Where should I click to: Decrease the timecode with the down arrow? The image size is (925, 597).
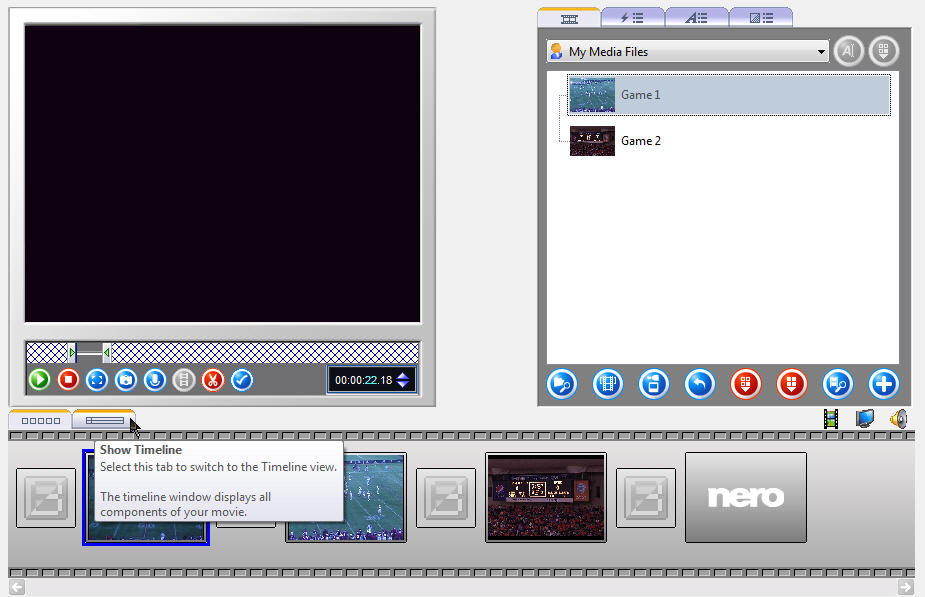coord(403,385)
